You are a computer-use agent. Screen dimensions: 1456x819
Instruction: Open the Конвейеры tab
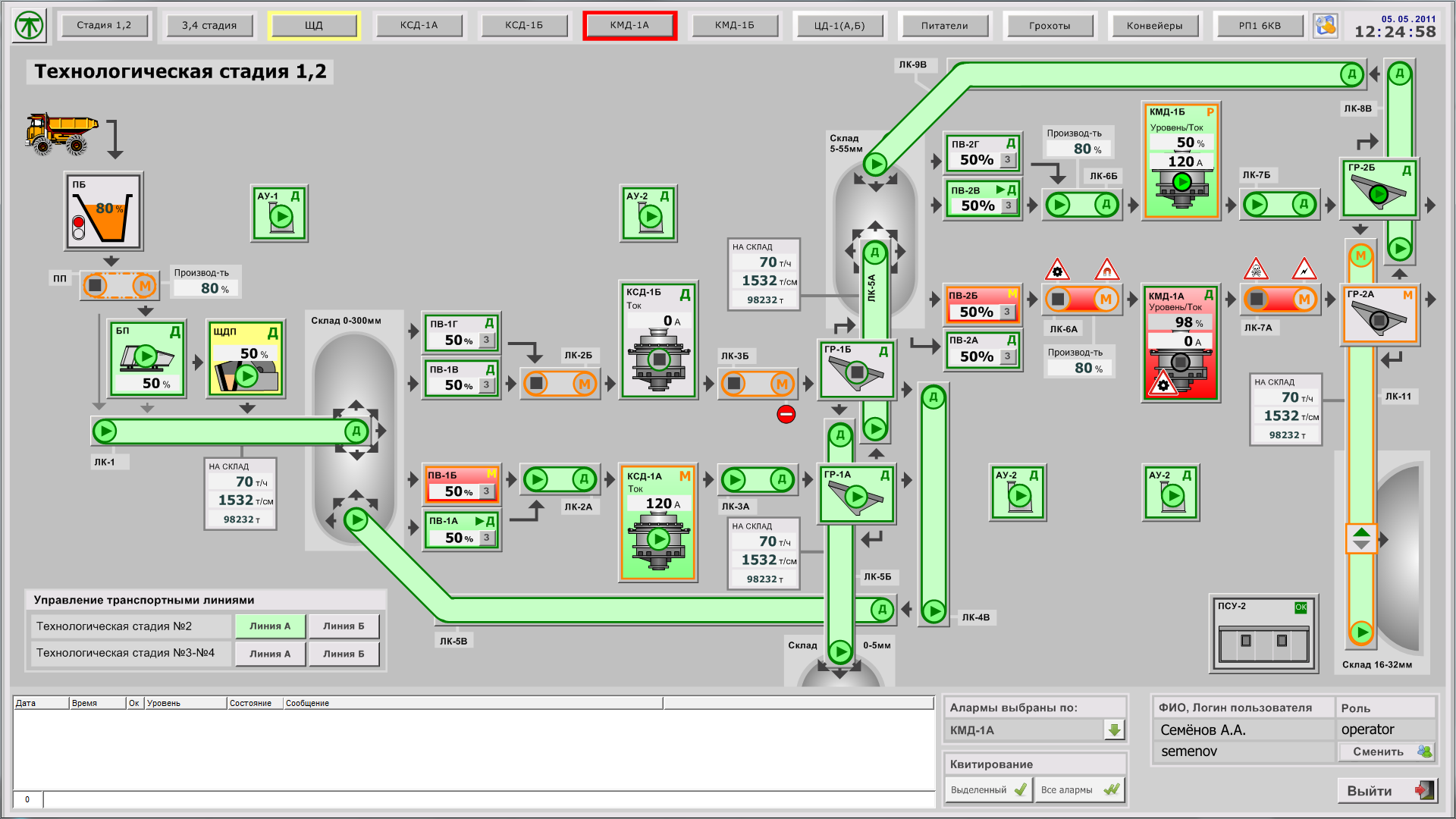tap(1154, 25)
